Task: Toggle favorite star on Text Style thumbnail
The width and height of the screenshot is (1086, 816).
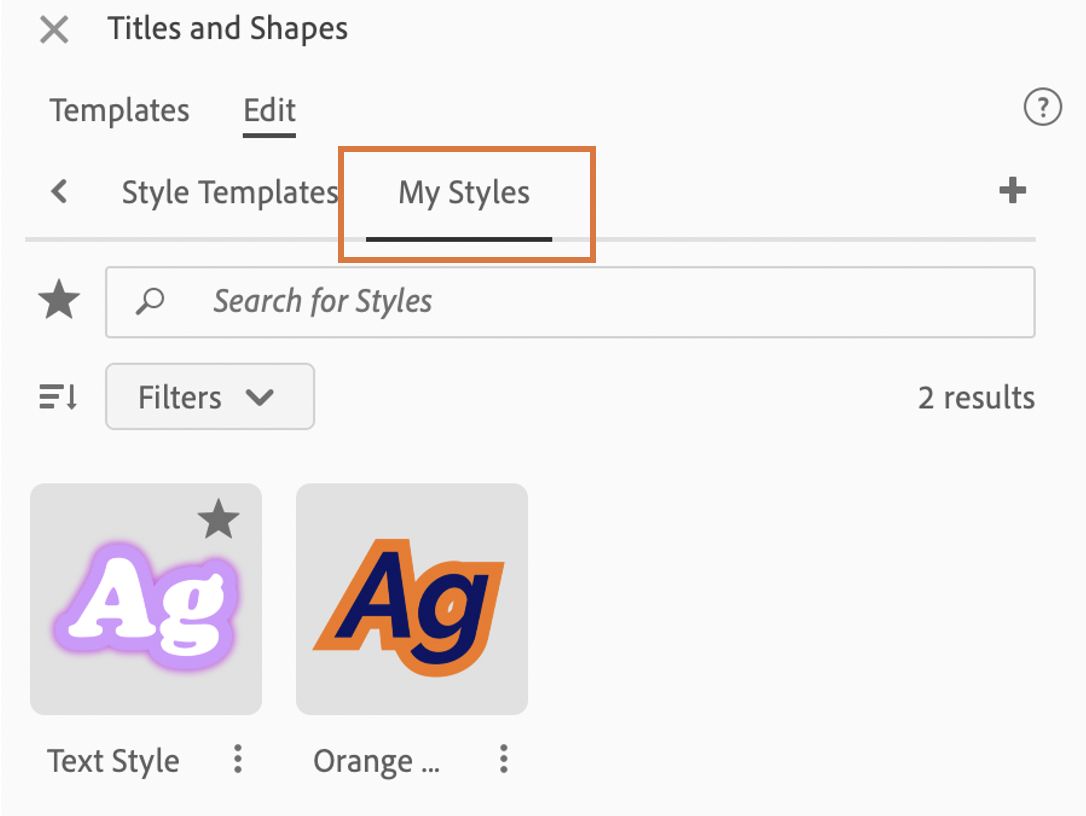Action: click(x=218, y=520)
